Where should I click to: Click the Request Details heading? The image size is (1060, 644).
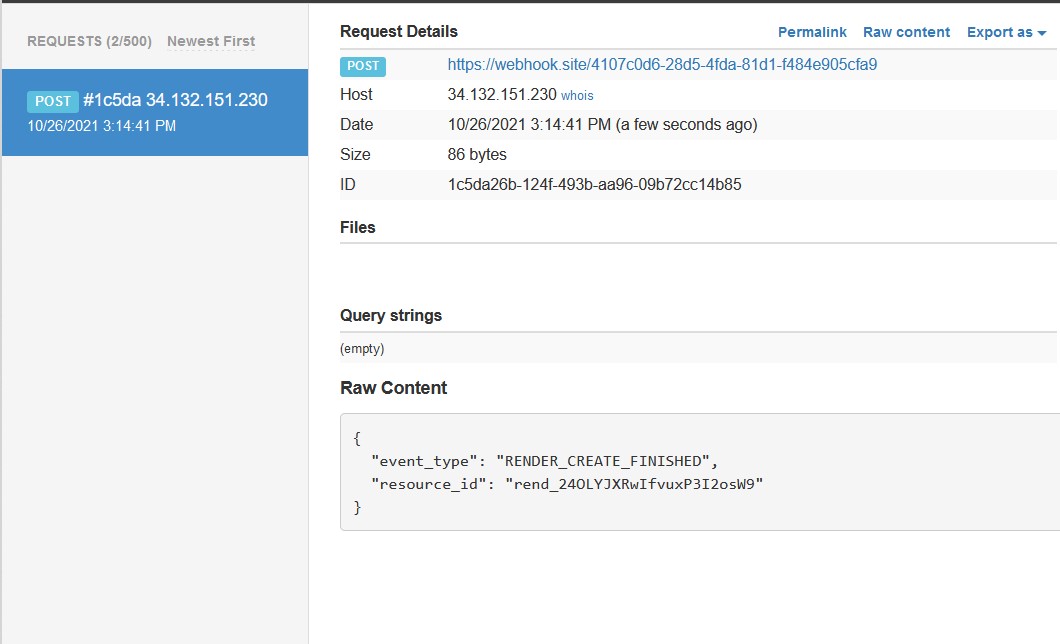(399, 32)
